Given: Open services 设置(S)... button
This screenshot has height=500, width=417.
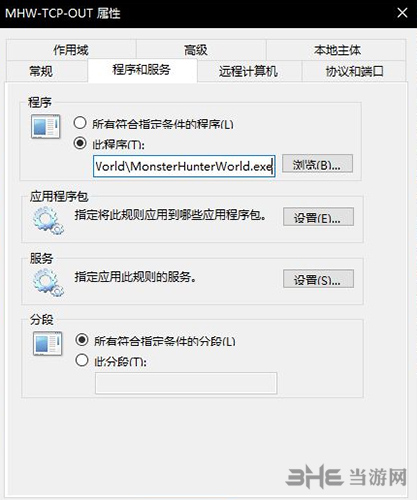Looking at the screenshot, I should pos(318,279).
